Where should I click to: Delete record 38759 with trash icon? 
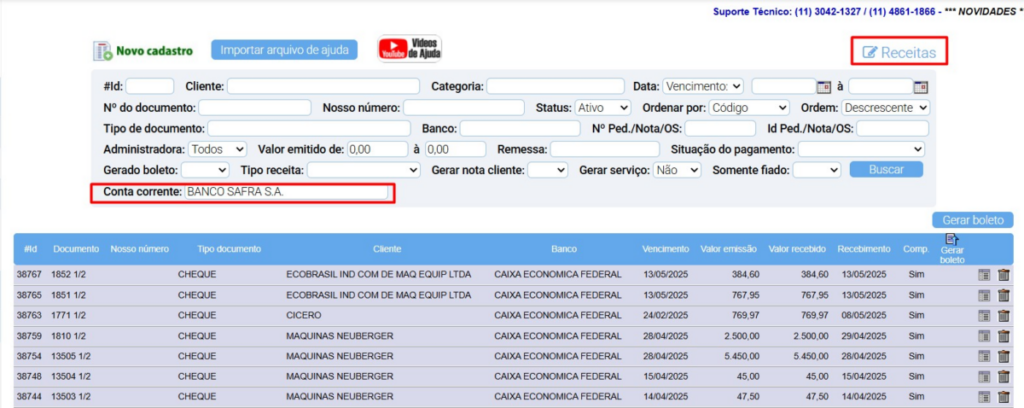click(x=1004, y=336)
